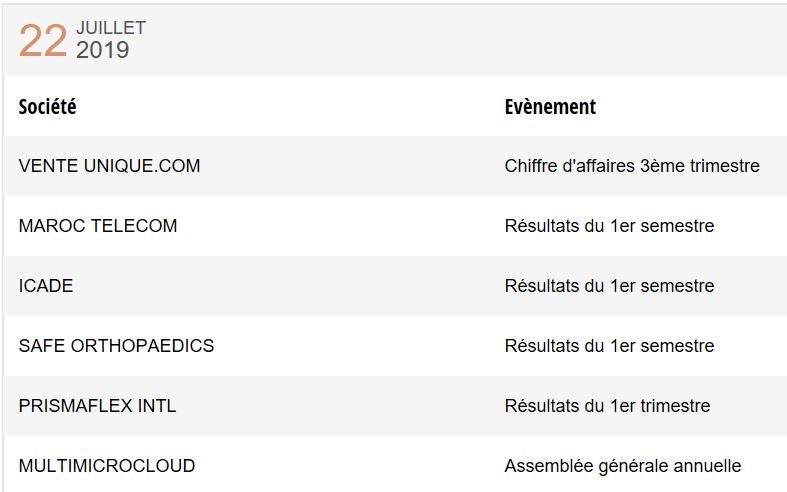Click the large day number 22
787x492 pixels.
click(x=43, y=41)
